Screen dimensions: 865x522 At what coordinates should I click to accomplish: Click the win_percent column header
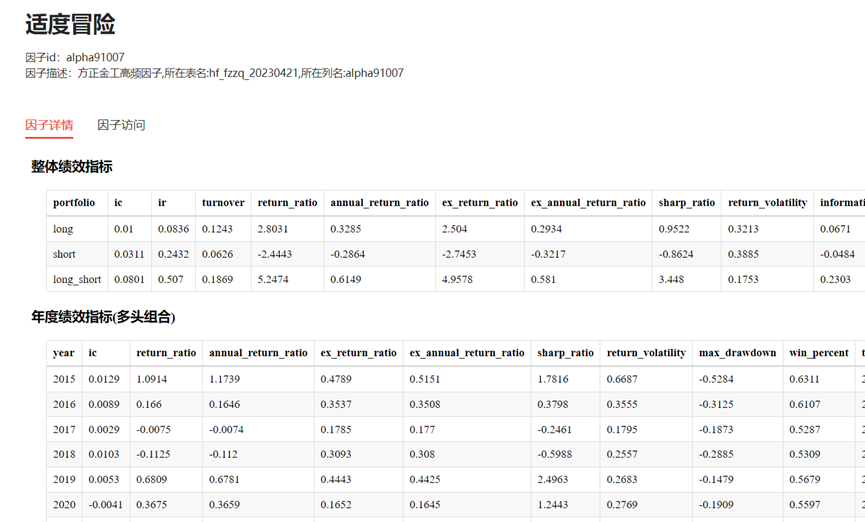point(813,353)
